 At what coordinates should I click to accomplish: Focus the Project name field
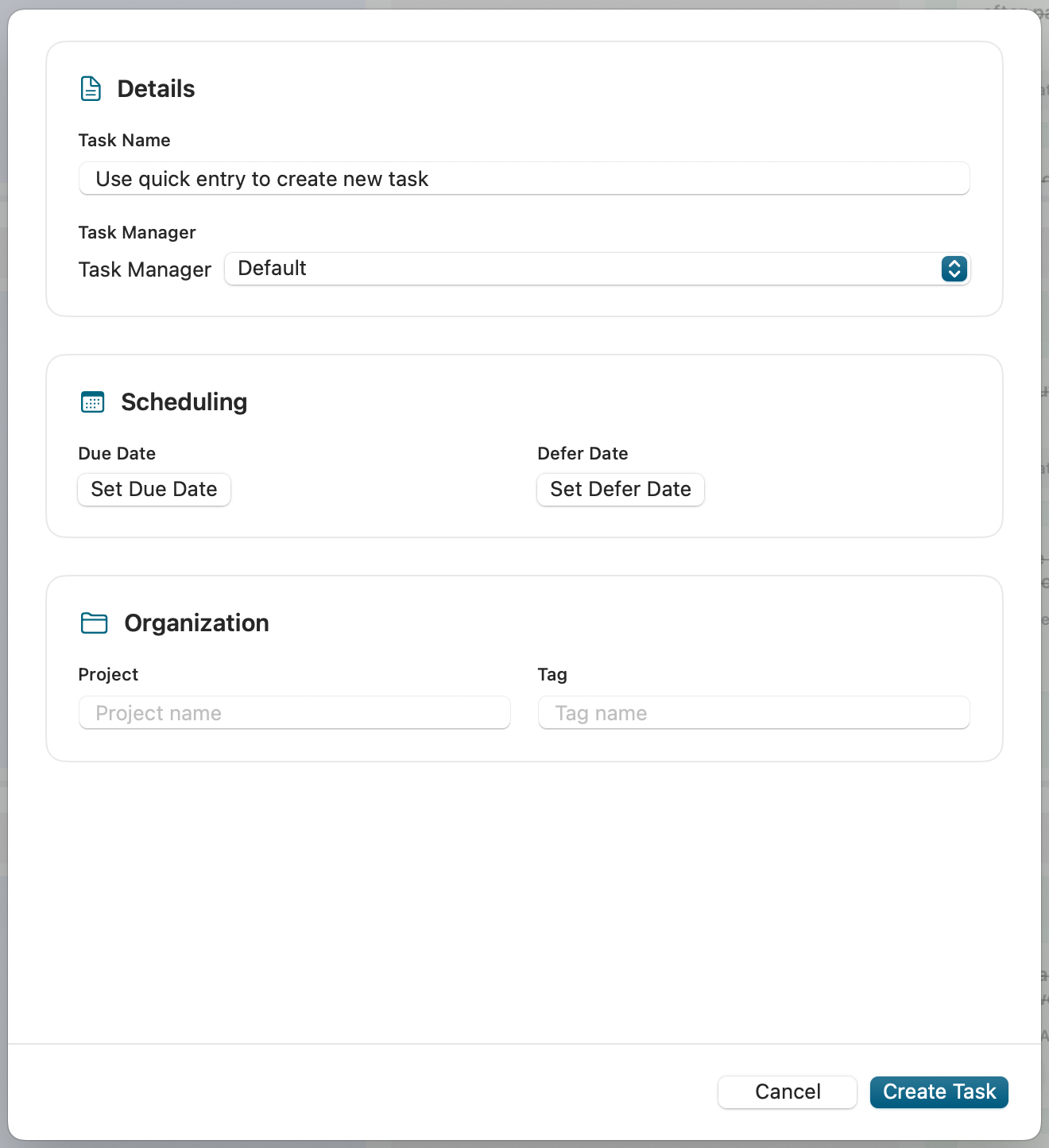click(295, 713)
